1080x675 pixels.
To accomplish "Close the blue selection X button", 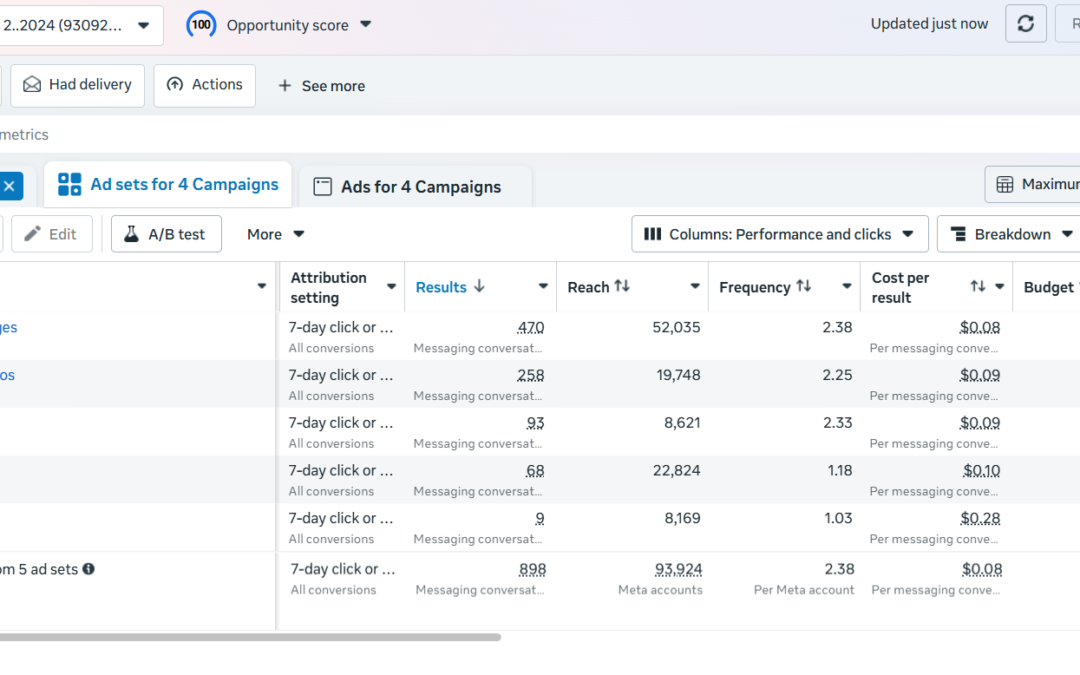I will point(10,186).
